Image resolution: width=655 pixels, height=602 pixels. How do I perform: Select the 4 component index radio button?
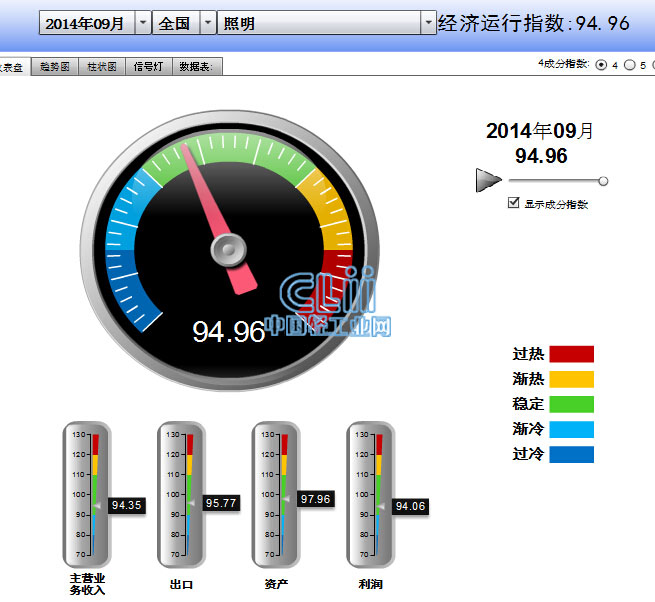[601, 65]
